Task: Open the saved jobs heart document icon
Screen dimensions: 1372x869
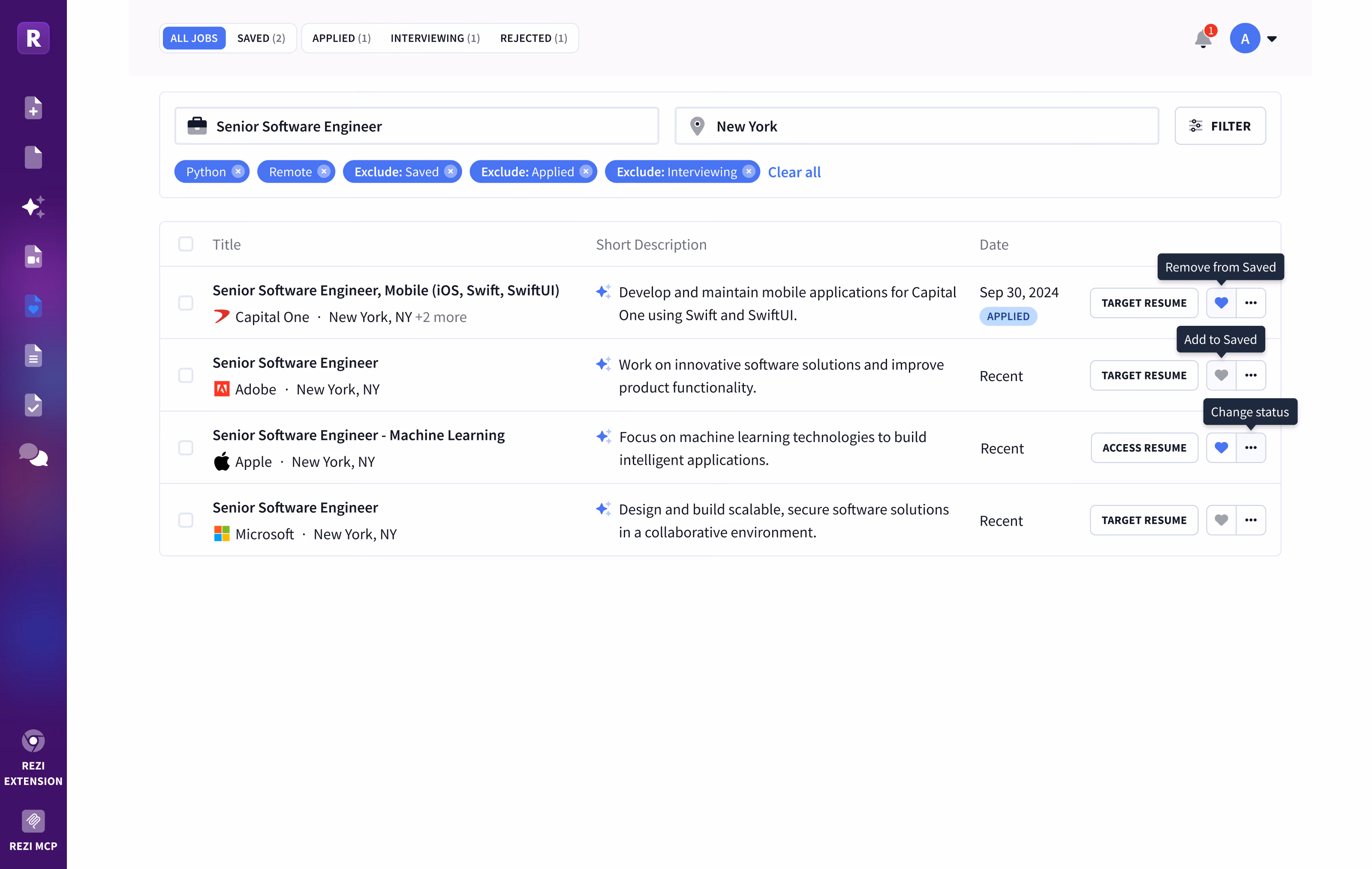Action: pyautogui.click(x=33, y=306)
